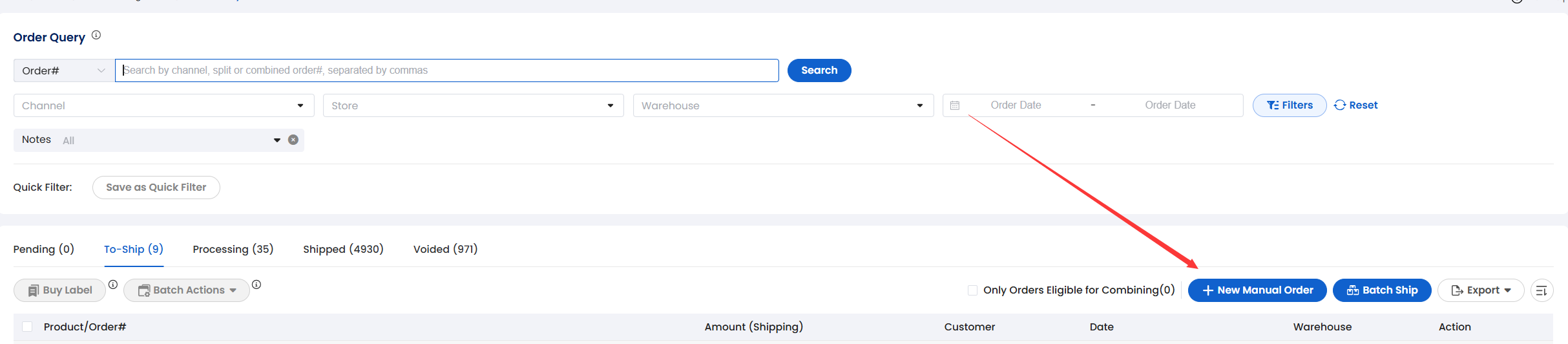Open the Channel dropdown

[x=163, y=105]
